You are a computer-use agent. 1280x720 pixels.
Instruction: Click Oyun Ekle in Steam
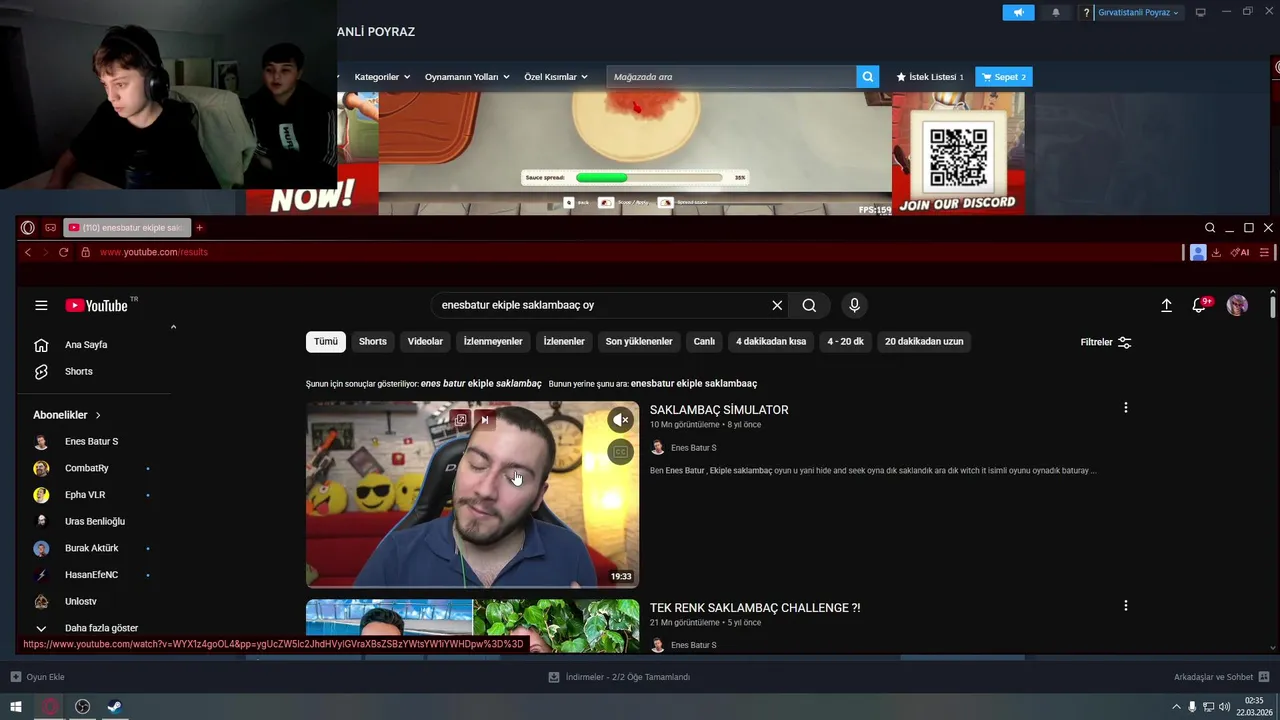point(38,677)
